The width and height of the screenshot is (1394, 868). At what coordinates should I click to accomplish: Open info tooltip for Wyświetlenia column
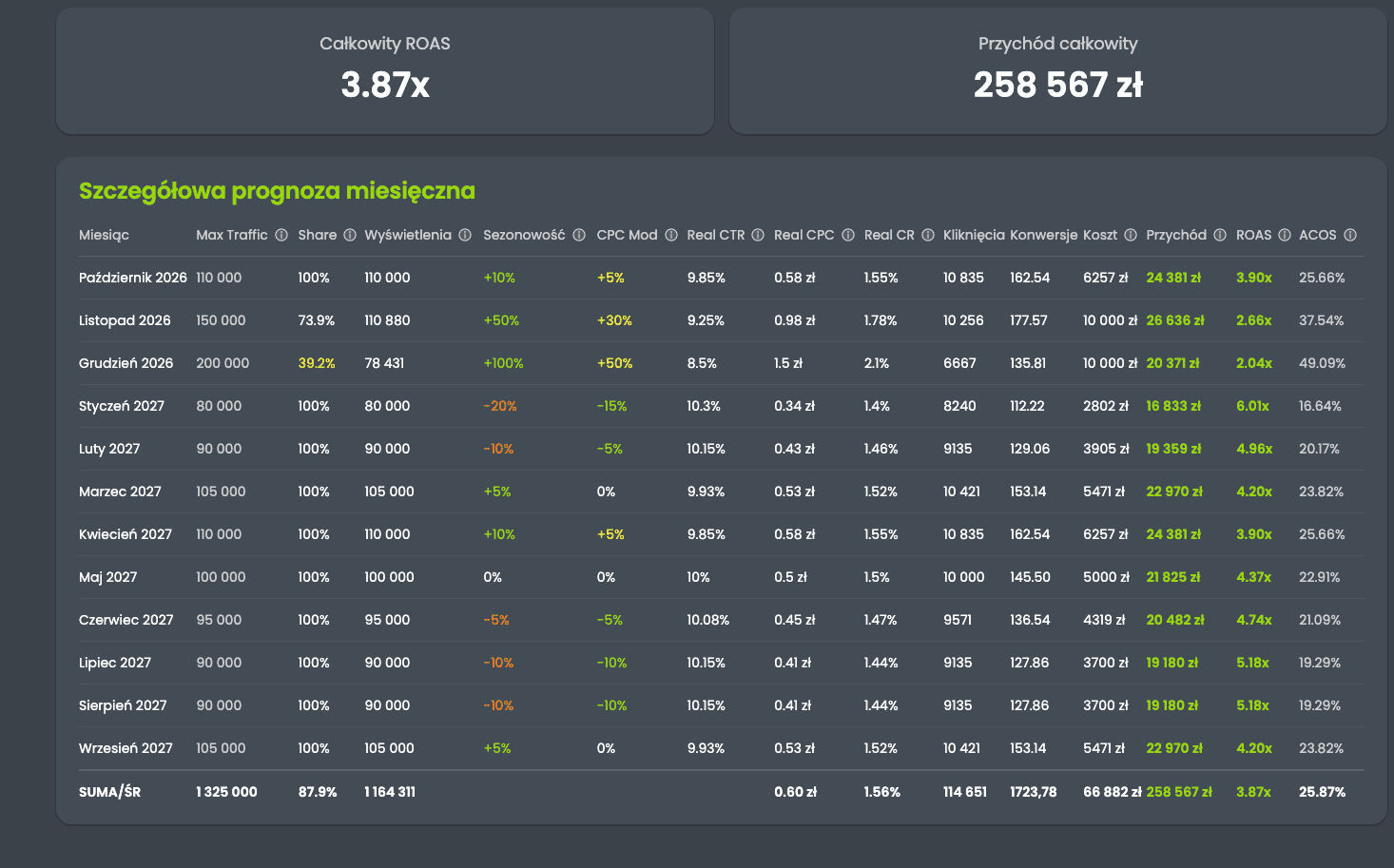[x=465, y=235]
